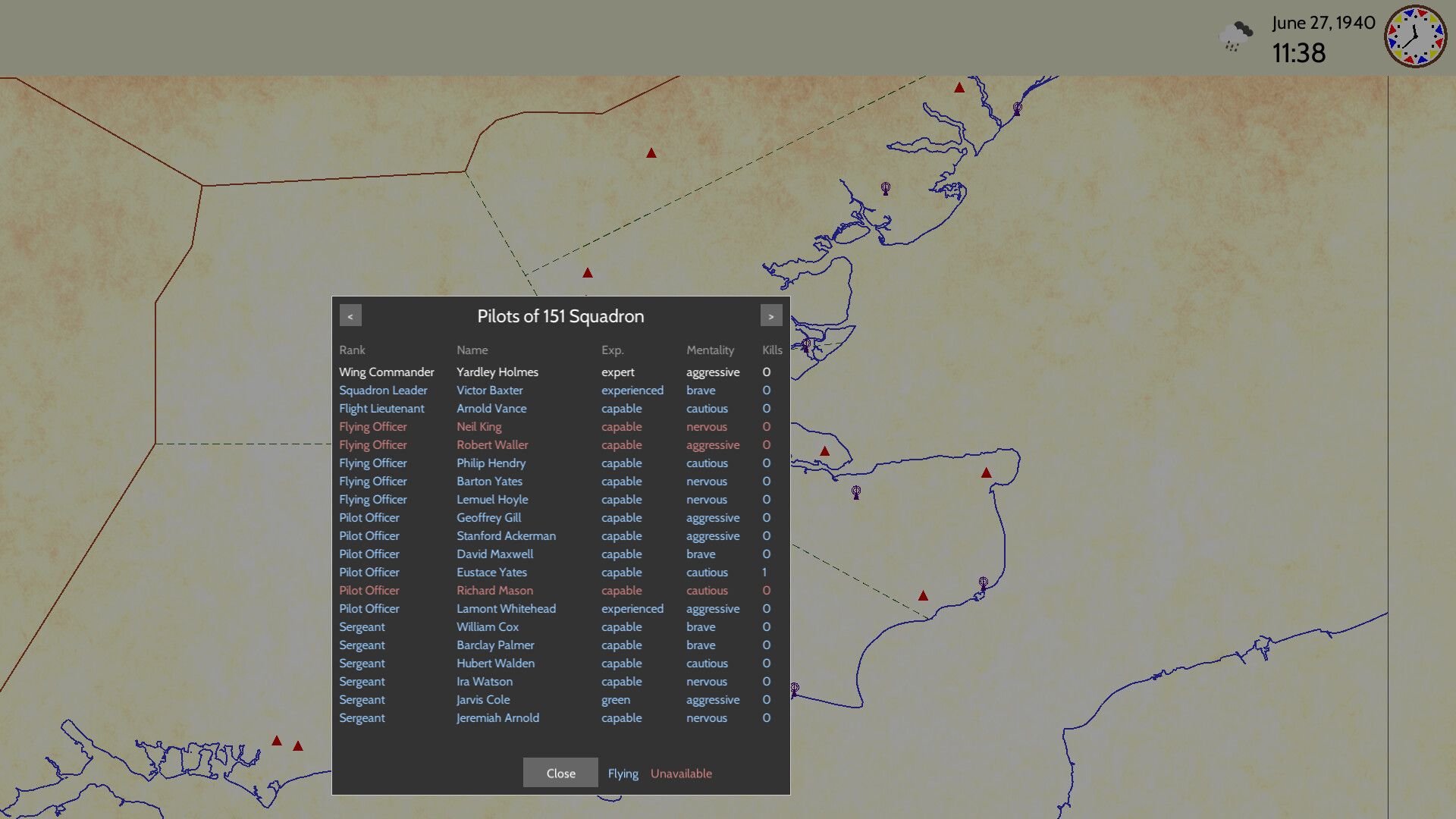This screenshot has width=1456, height=819.
Task: Select the radar station marker in East Anglia
Action: (x=886, y=188)
